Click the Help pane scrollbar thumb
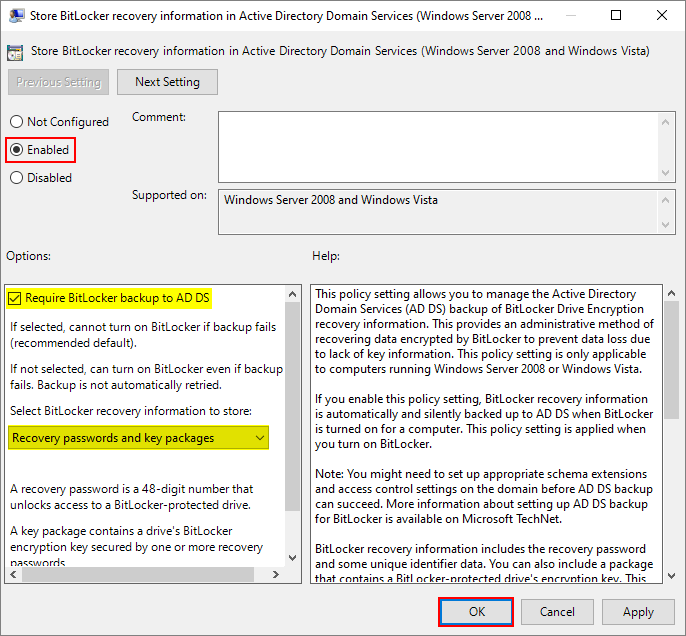The height and width of the screenshot is (636, 686). [672, 360]
